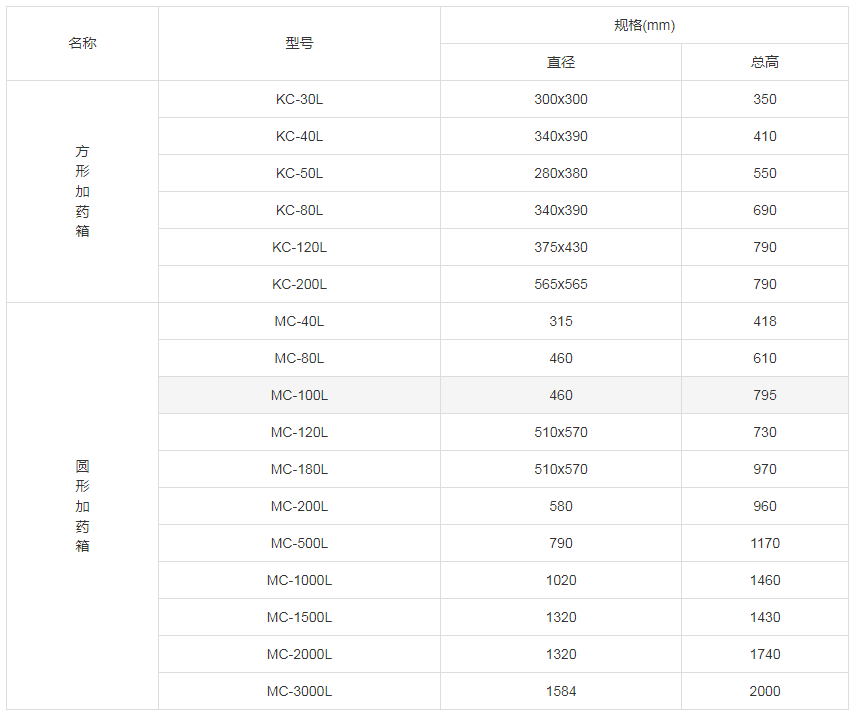
Task: Select the MC-2000L model cell
Action: (299, 654)
